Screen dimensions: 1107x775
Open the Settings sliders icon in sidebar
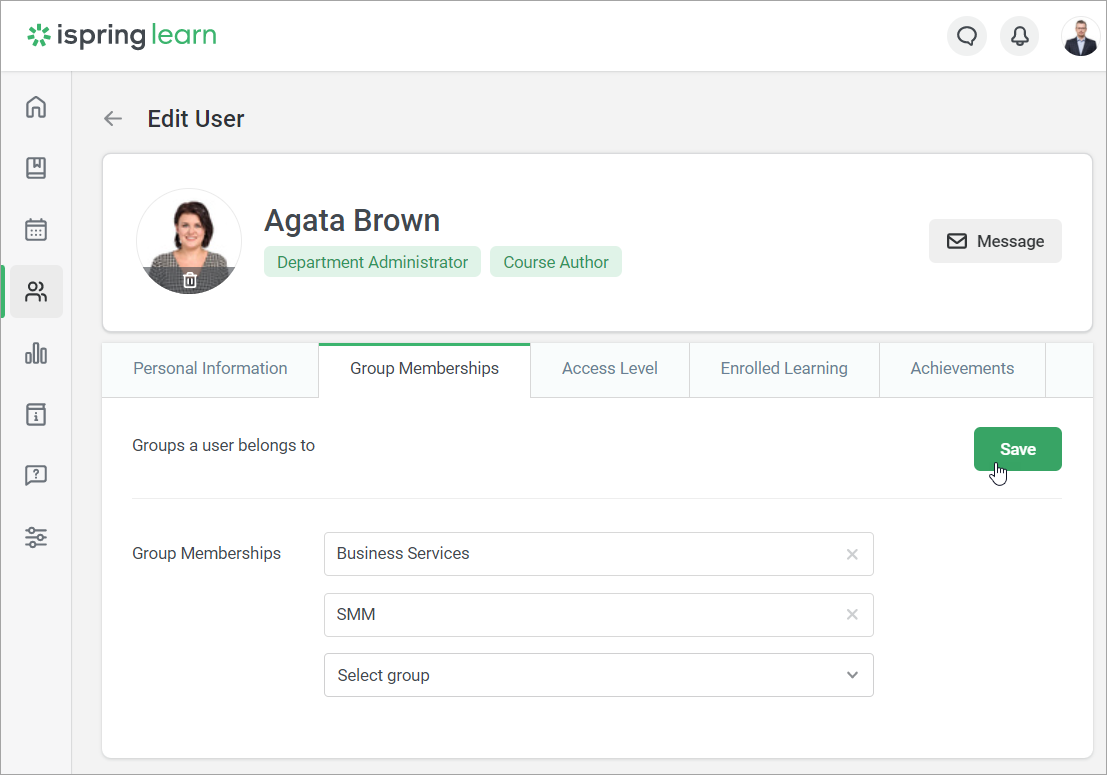point(36,537)
